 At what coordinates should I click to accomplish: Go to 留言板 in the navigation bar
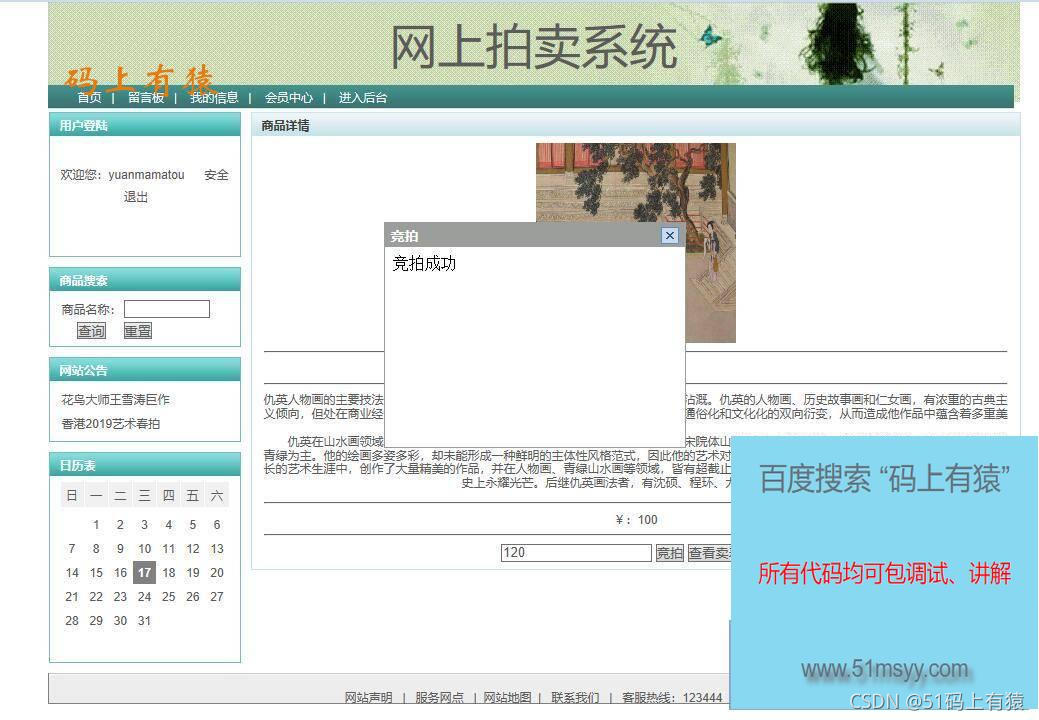coord(146,98)
